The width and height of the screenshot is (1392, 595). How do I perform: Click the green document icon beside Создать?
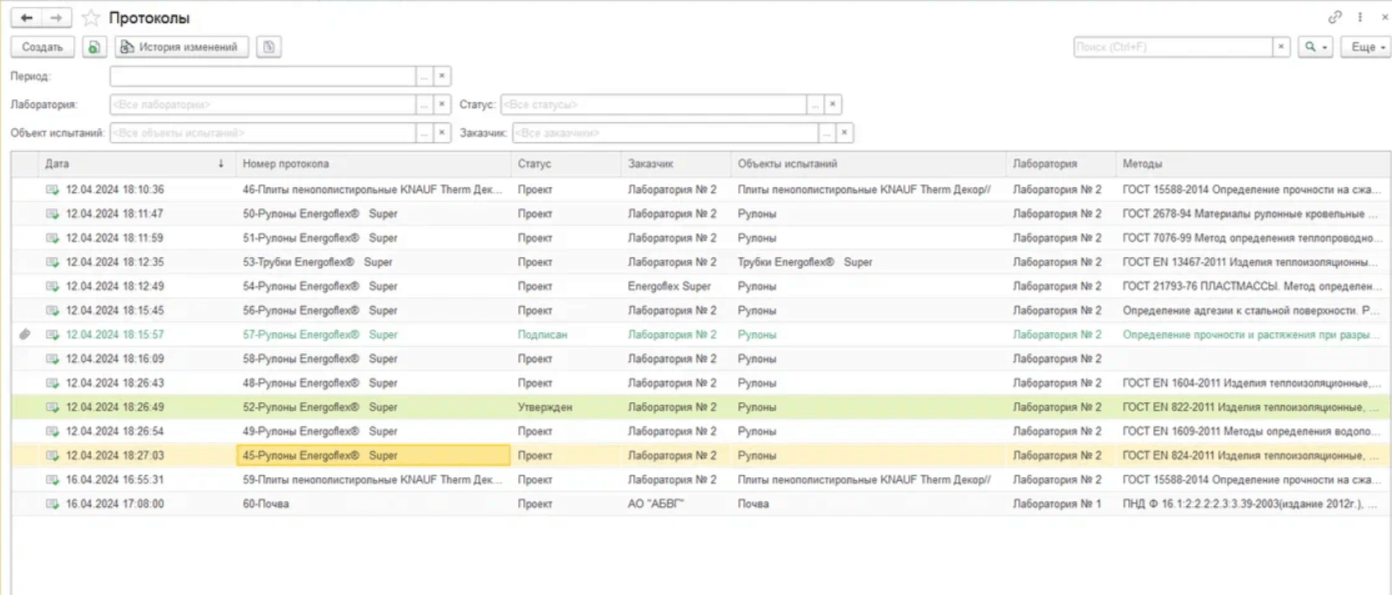pyautogui.click(x=93, y=47)
